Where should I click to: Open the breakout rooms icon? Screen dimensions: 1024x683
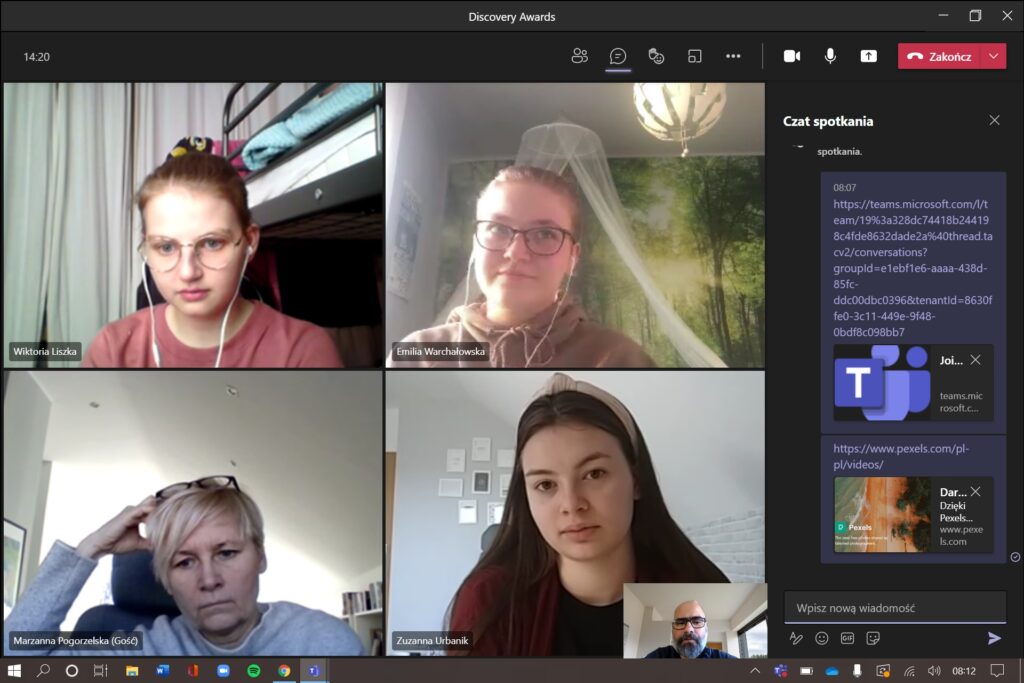click(x=695, y=56)
